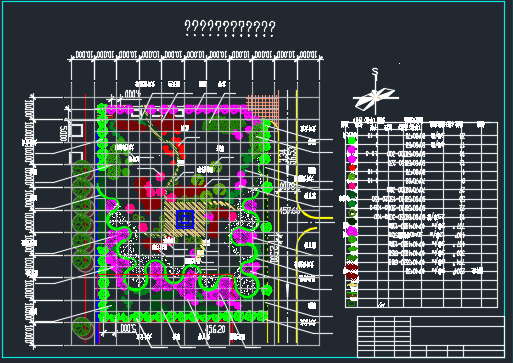Select the compass rose marked S

point(375,92)
